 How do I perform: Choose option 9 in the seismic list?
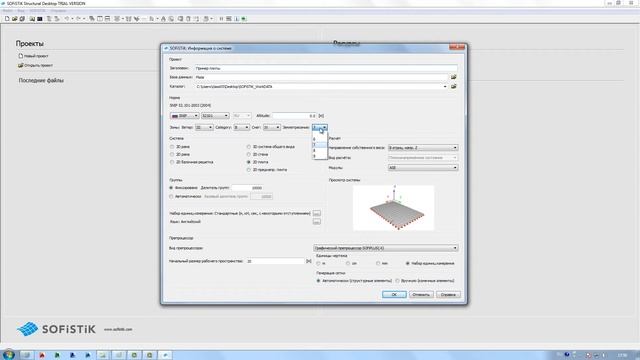pos(320,156)
